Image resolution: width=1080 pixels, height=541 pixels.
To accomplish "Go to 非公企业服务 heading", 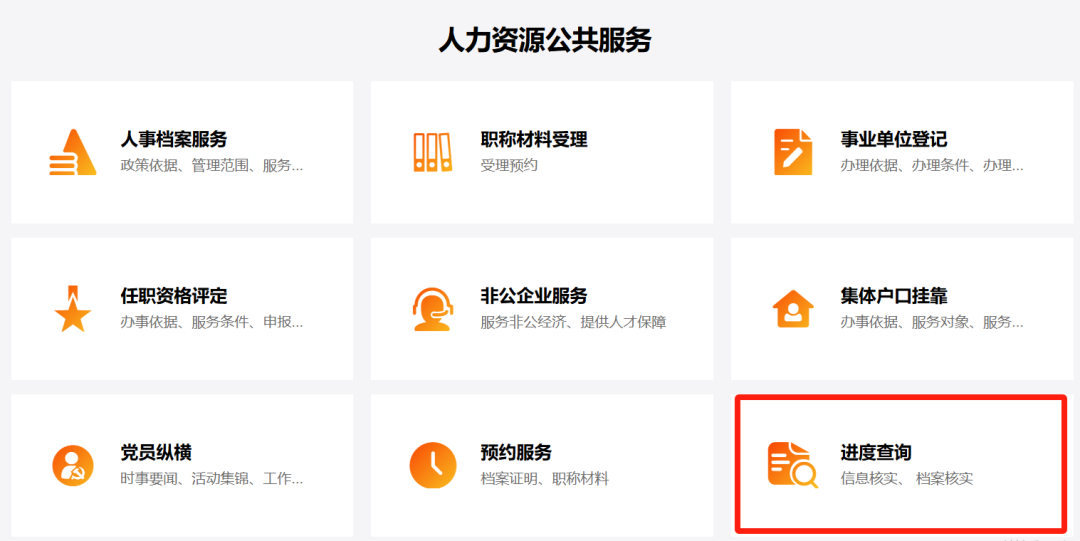I will [x=534, y=296].
